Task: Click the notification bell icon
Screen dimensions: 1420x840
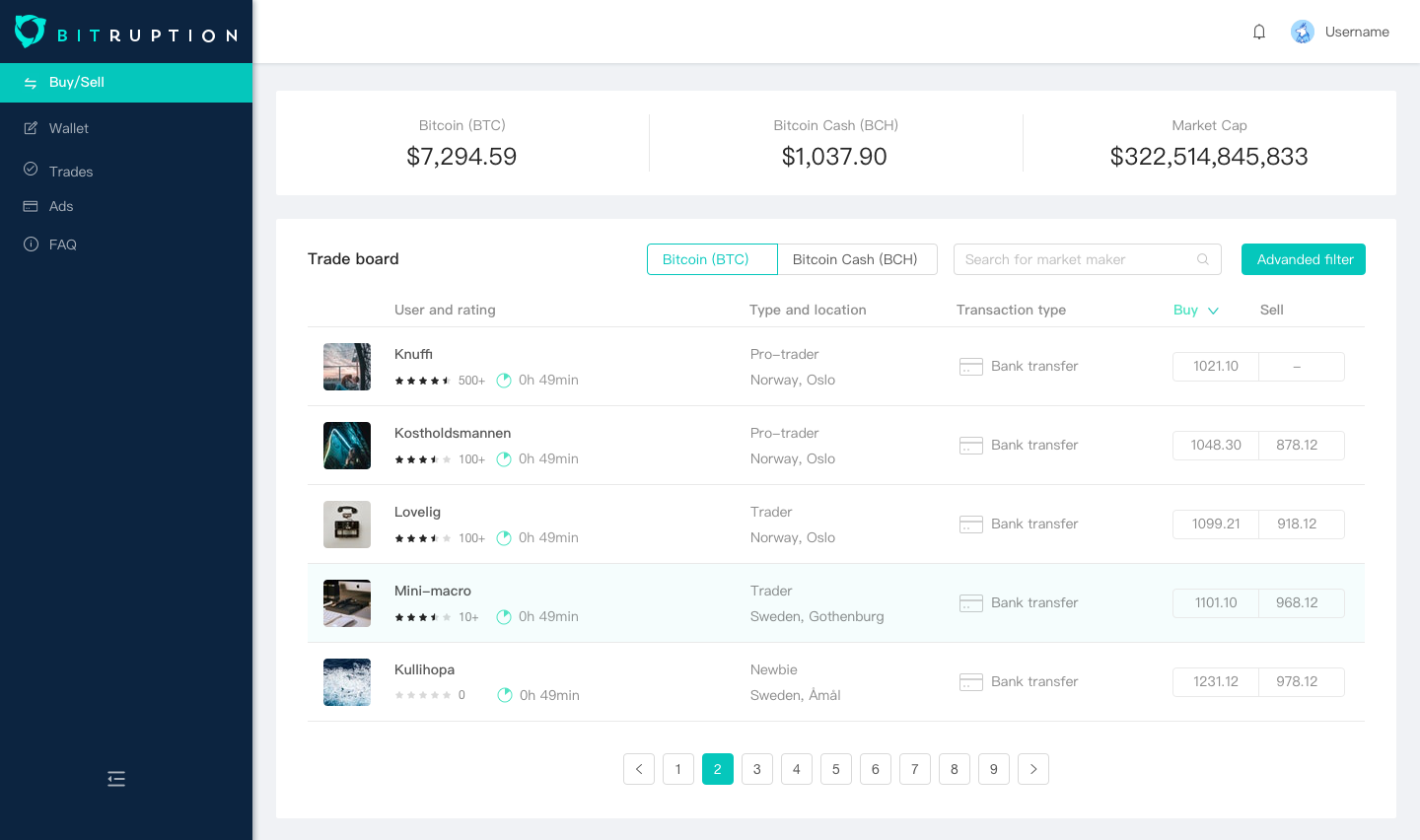Action: click(x=1259, y=32)
